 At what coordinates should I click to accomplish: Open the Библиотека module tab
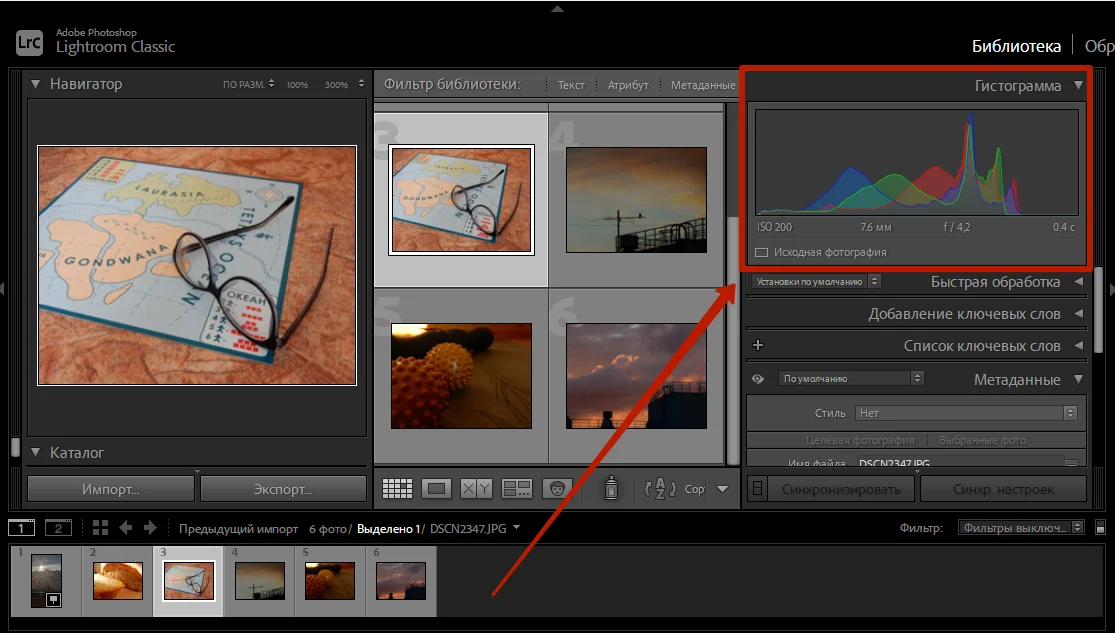click(x=1016, y=46)
